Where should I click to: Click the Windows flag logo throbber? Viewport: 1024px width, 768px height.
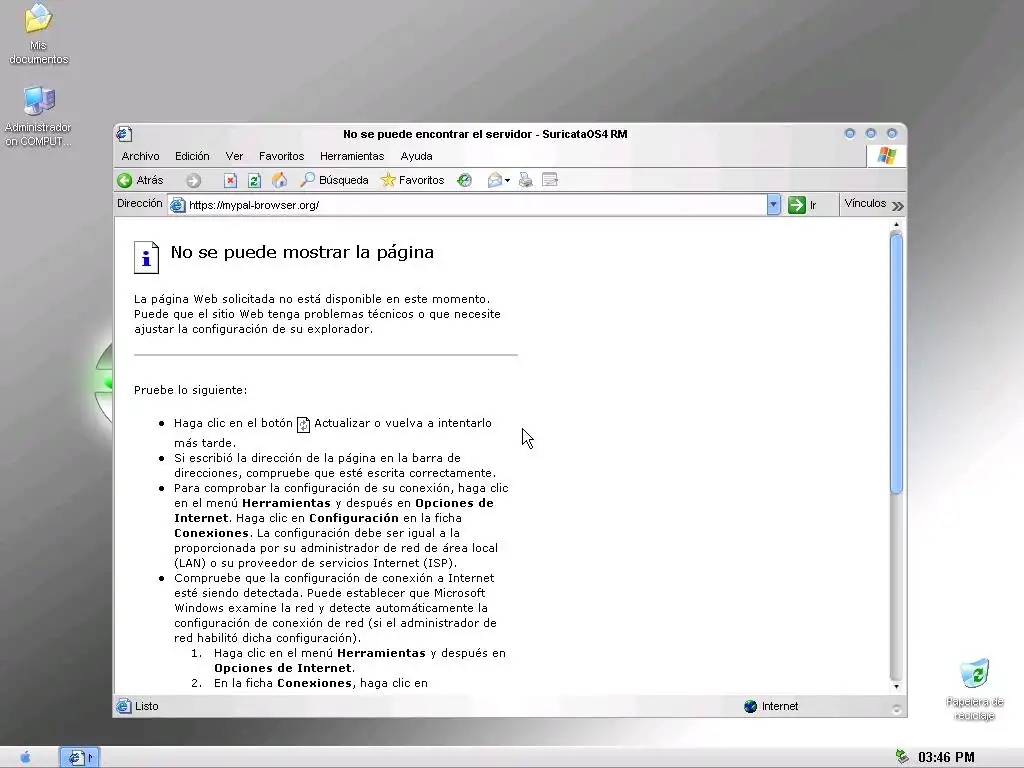[886, 156]
